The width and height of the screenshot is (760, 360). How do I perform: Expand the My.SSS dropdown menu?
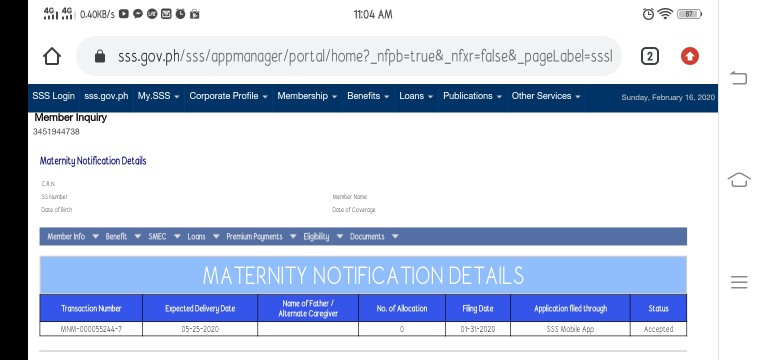coord(158,96)
